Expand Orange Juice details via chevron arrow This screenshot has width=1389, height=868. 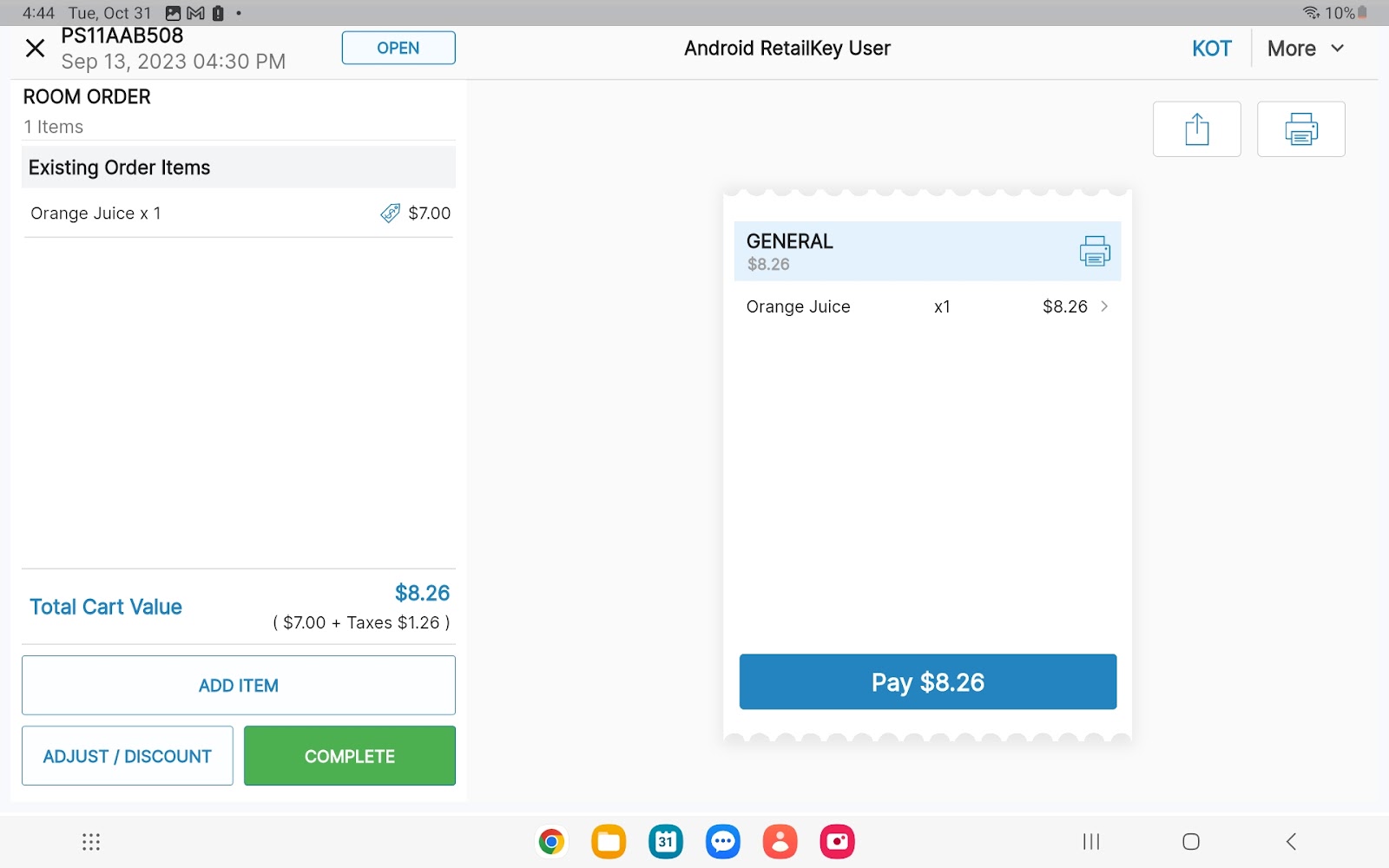tap(1104, 306)
